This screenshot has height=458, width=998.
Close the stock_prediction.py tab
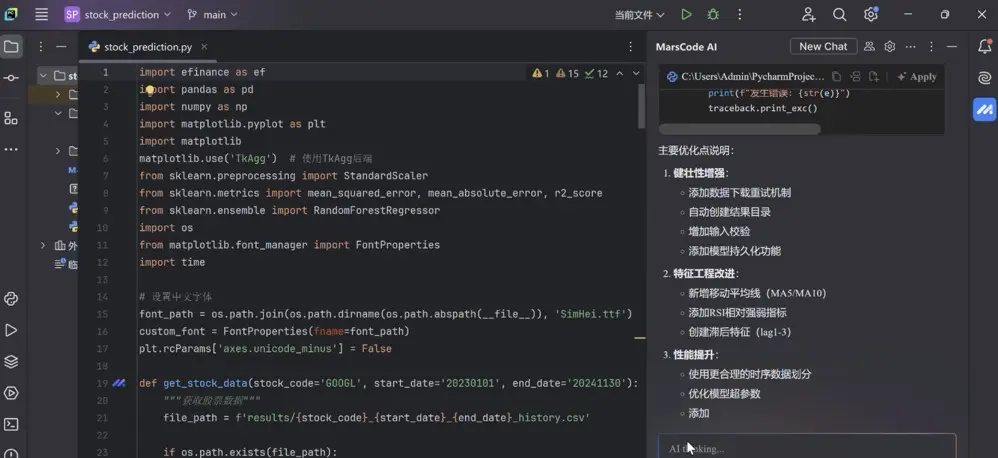pyautogui.click(x=204, y=46)
